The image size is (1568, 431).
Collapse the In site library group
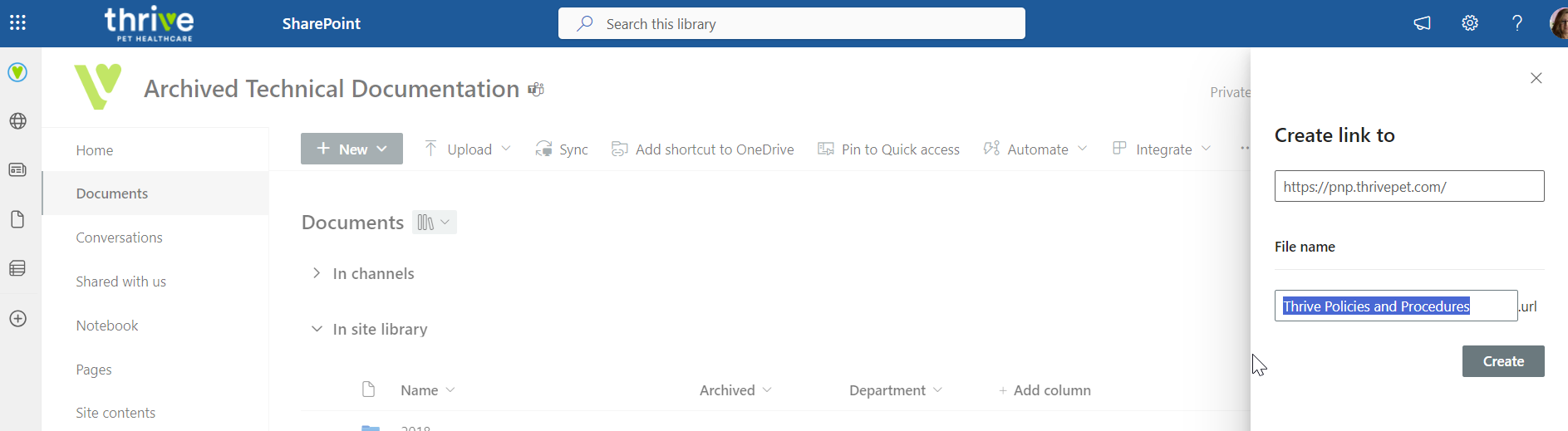[317, 329]
